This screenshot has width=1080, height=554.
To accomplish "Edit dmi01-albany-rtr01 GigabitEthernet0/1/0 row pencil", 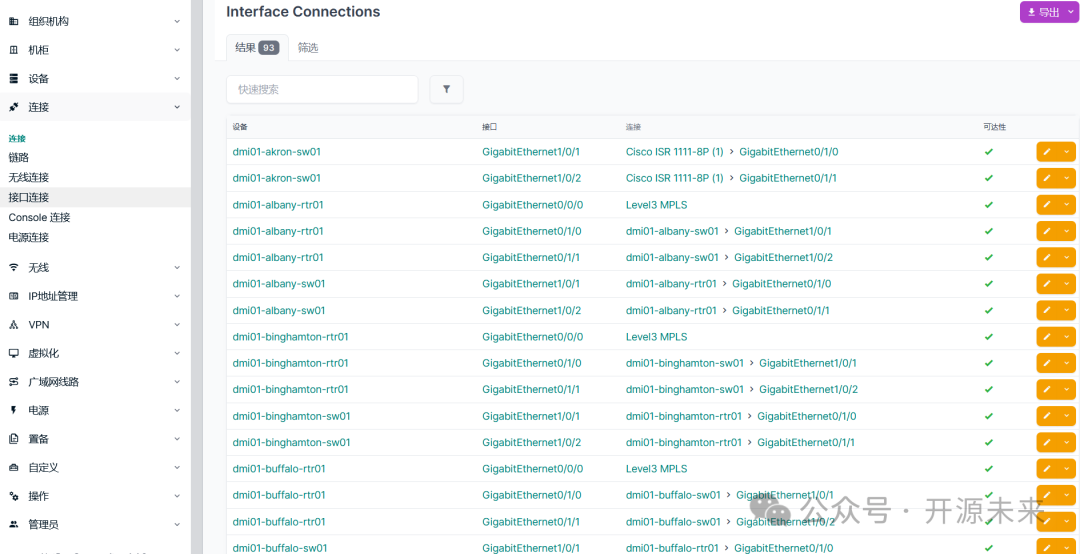I will (x=1047, y=232).
